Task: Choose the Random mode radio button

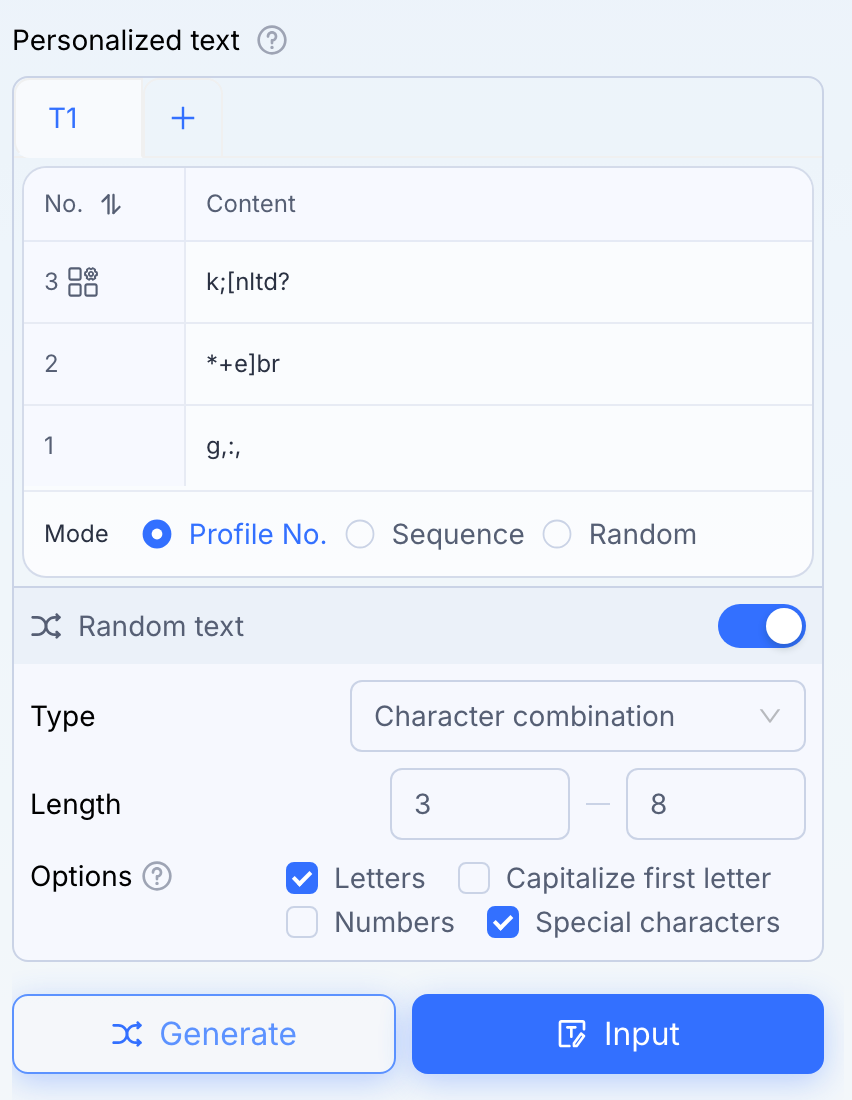Action: pyautogui.click(x=557, y=534)
